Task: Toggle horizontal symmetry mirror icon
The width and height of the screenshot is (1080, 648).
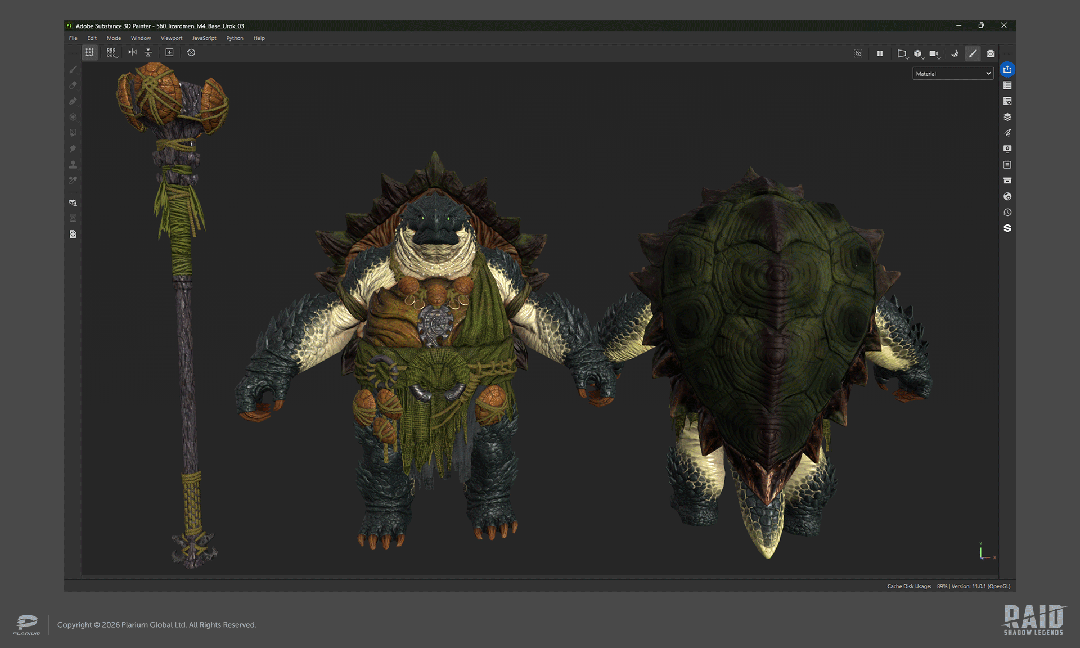Action: coord(132,52)
